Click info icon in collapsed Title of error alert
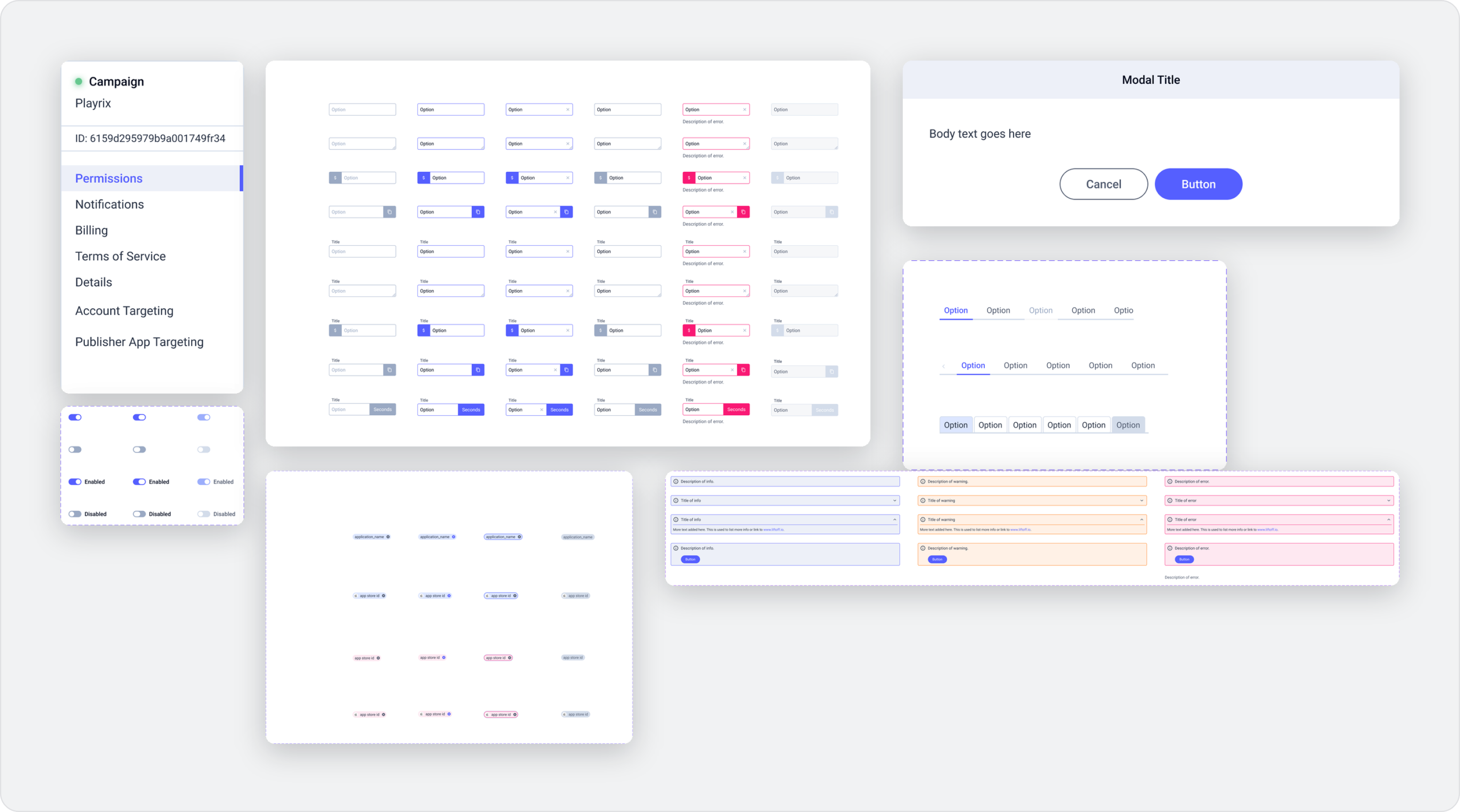Image resolution: width=1460 pixels, height=812 pixels. coord(1170,500)
